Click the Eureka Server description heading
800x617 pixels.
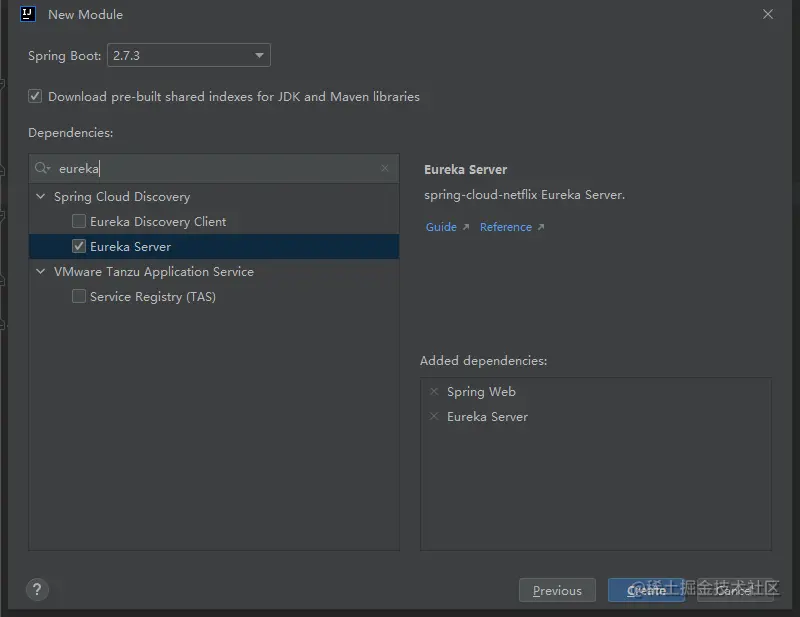[x=465, y=169]
